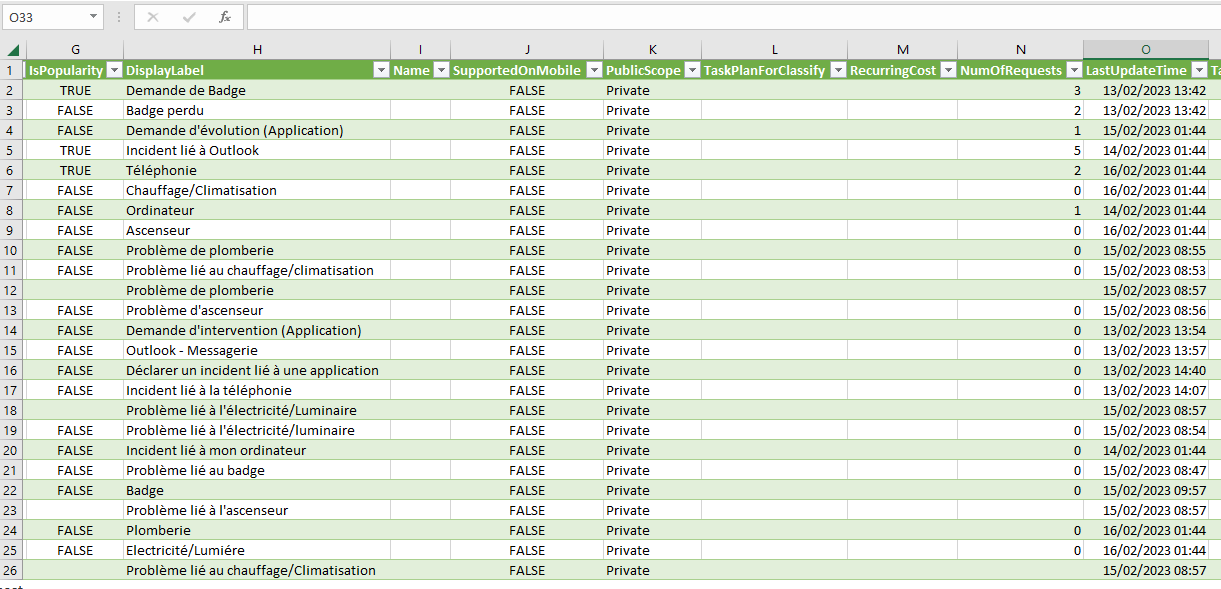Viewport: 1221px width, 589px height.
Task: Select row 5 by clicking its row number
Action: coord(13,150)
